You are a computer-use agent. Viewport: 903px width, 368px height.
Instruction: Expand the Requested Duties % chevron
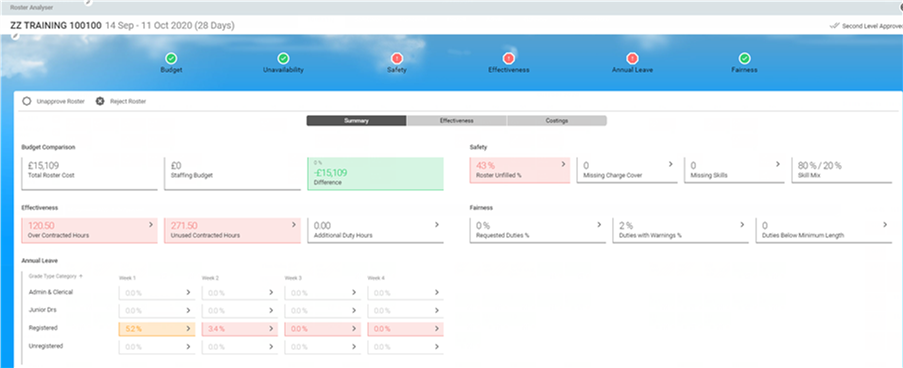coord(599,225)
